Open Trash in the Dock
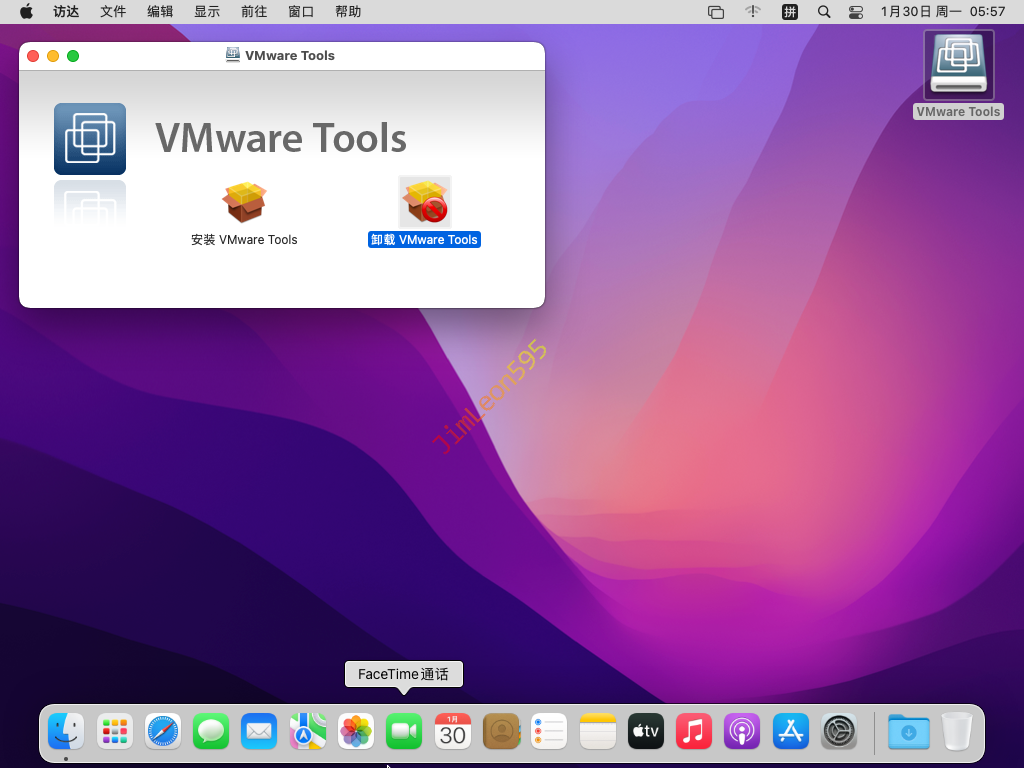The height and width of the screenshot is (768, 1024). (956, 732)
